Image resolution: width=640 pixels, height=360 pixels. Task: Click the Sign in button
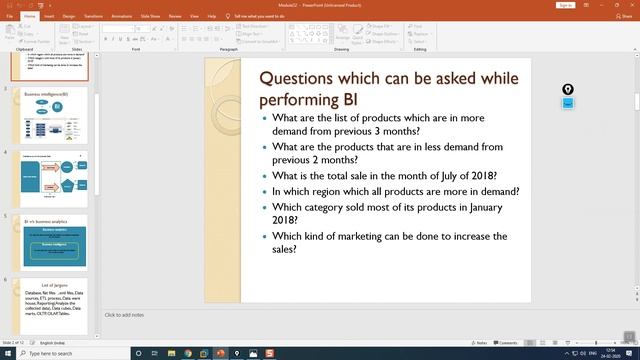tap(566, 5)
